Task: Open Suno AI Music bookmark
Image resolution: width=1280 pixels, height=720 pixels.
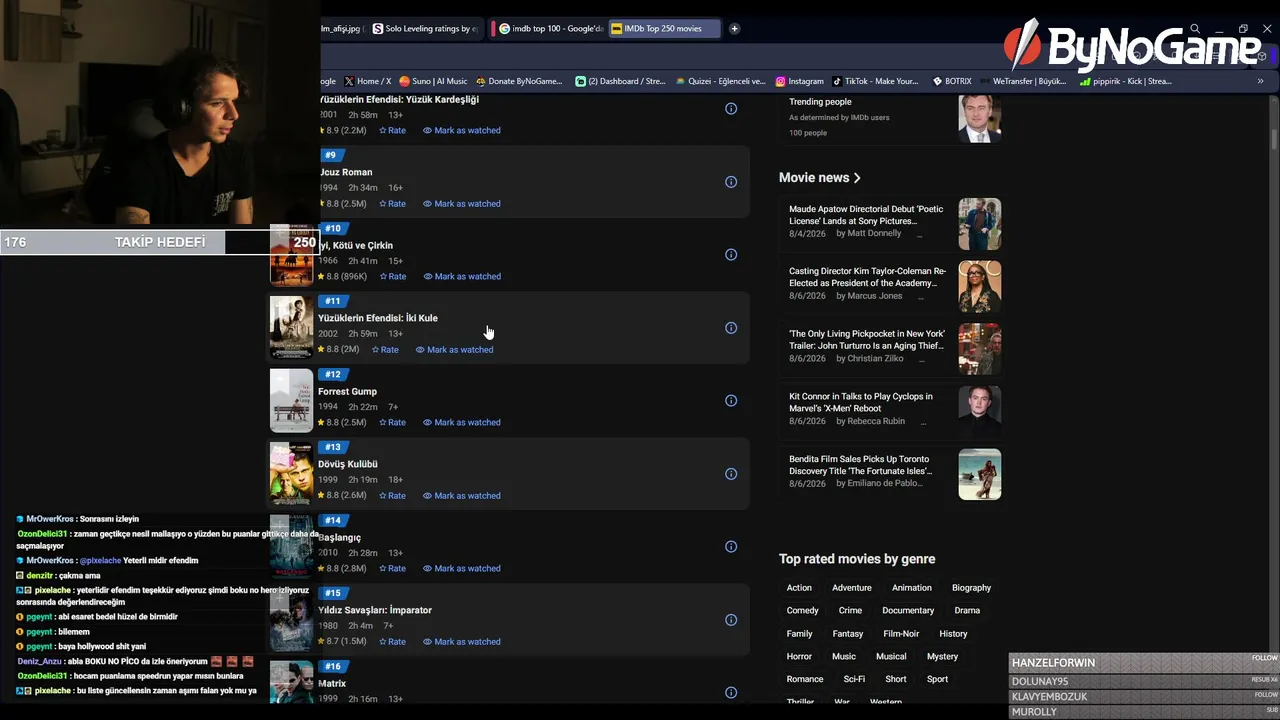Action: (433, 81)
